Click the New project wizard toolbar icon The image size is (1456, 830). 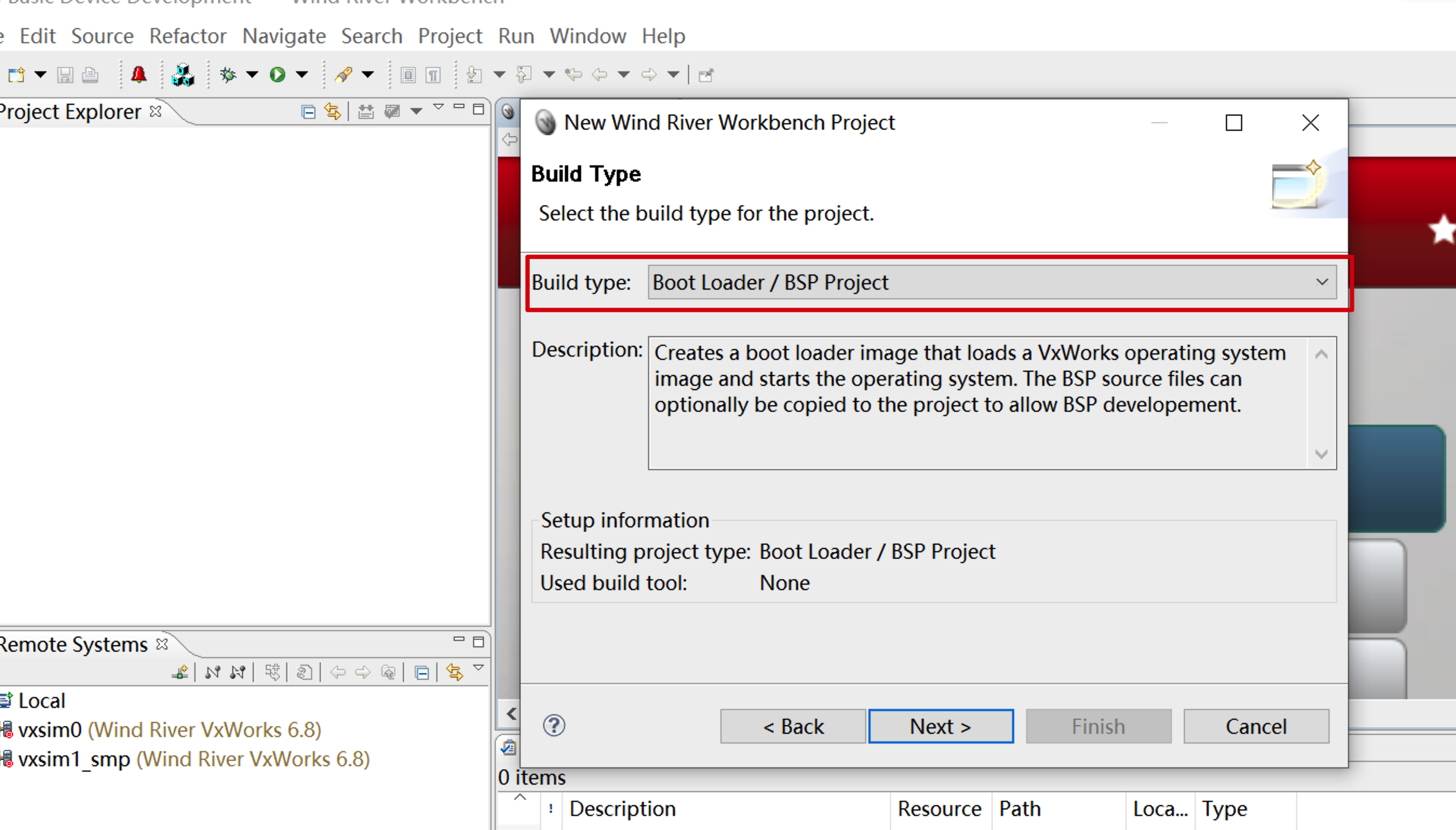point(16,75)
